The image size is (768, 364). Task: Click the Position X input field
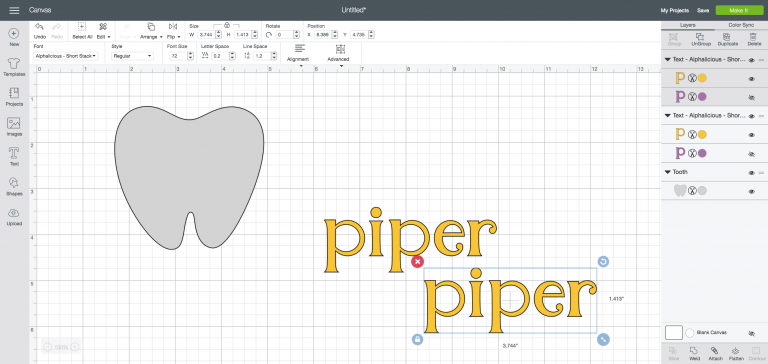[323, 35]
